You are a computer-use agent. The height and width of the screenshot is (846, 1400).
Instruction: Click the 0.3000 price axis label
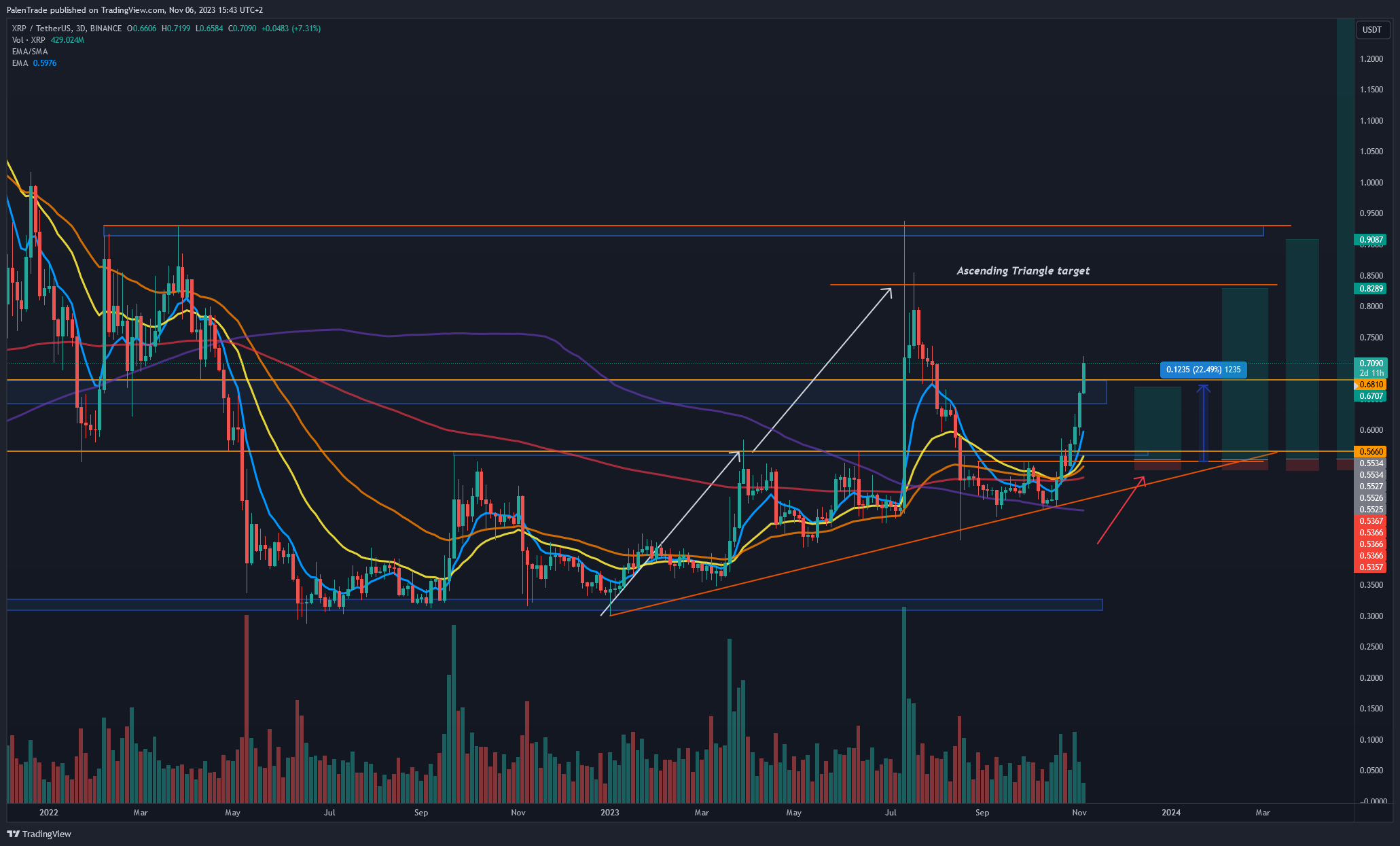coord(1371,616)
